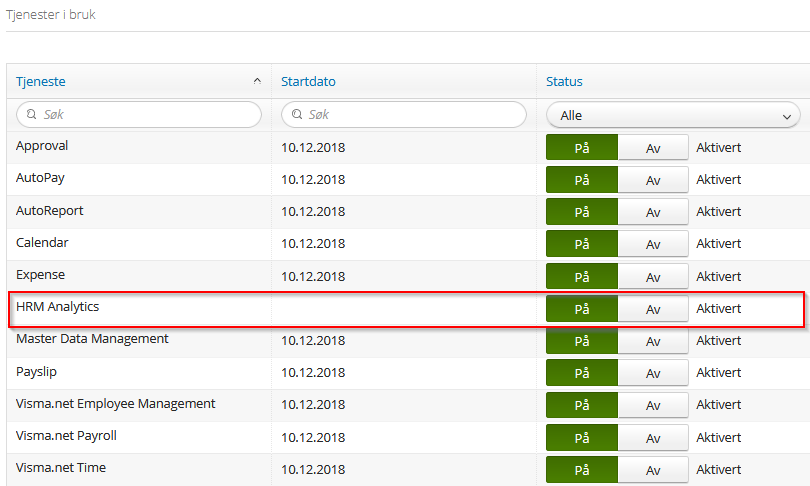
Task: Turn Payslip off with Av
Action: pos(653,373)
